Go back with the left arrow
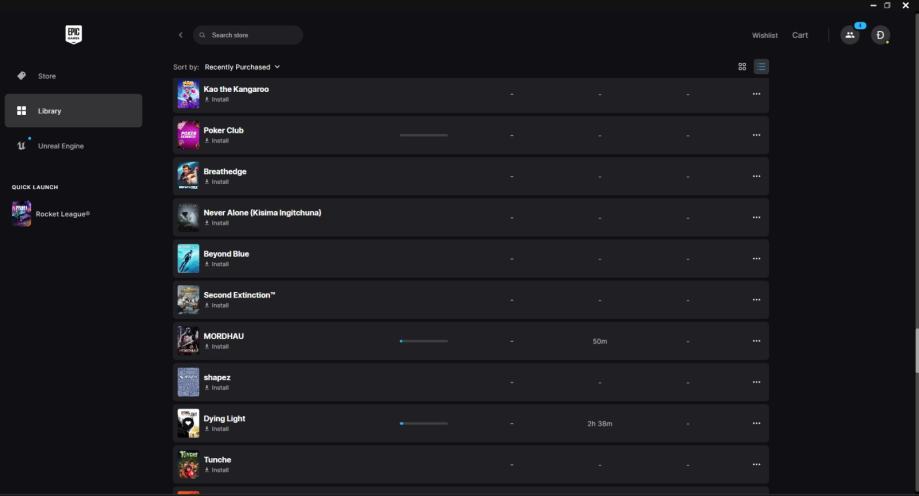Screen dimensions: 919x496 tap(181, 35)
